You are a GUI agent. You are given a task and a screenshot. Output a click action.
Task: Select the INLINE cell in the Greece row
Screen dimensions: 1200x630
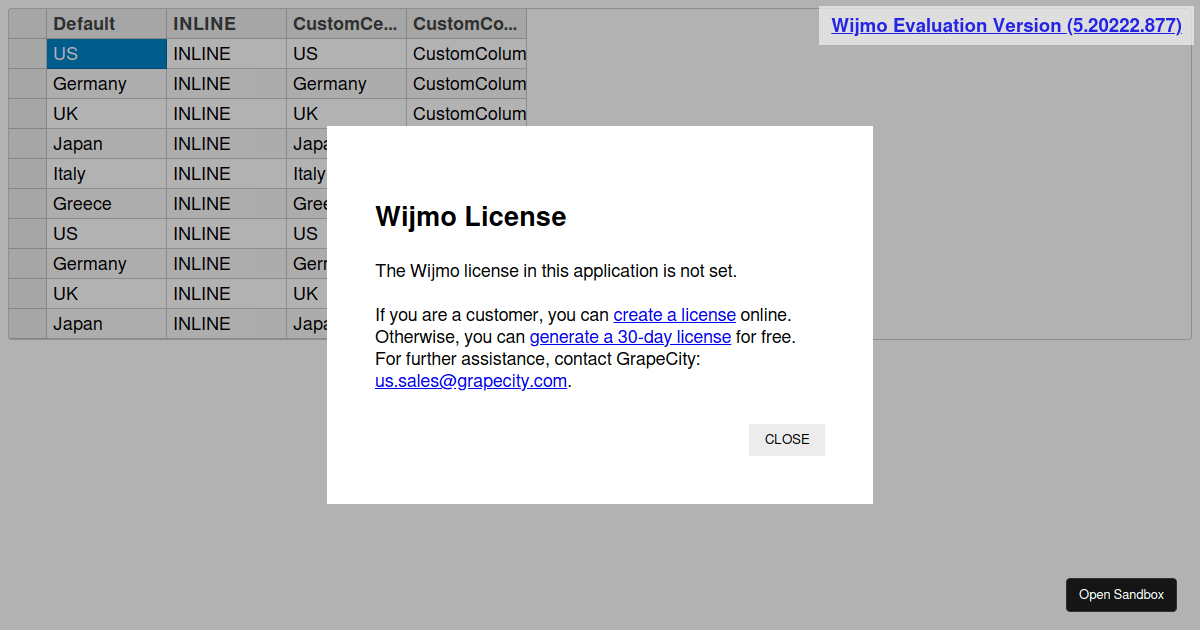click(226, 204)
